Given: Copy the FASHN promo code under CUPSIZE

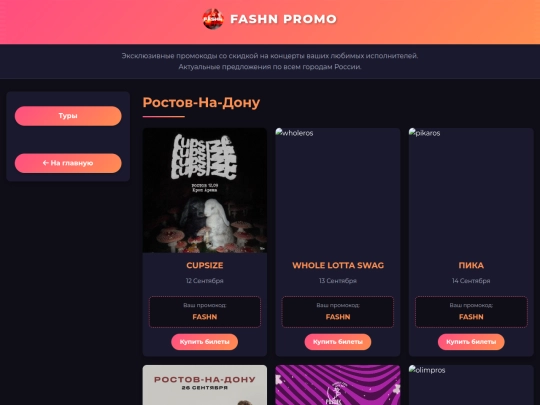Looking at the screenshot, I should [205, 317].
